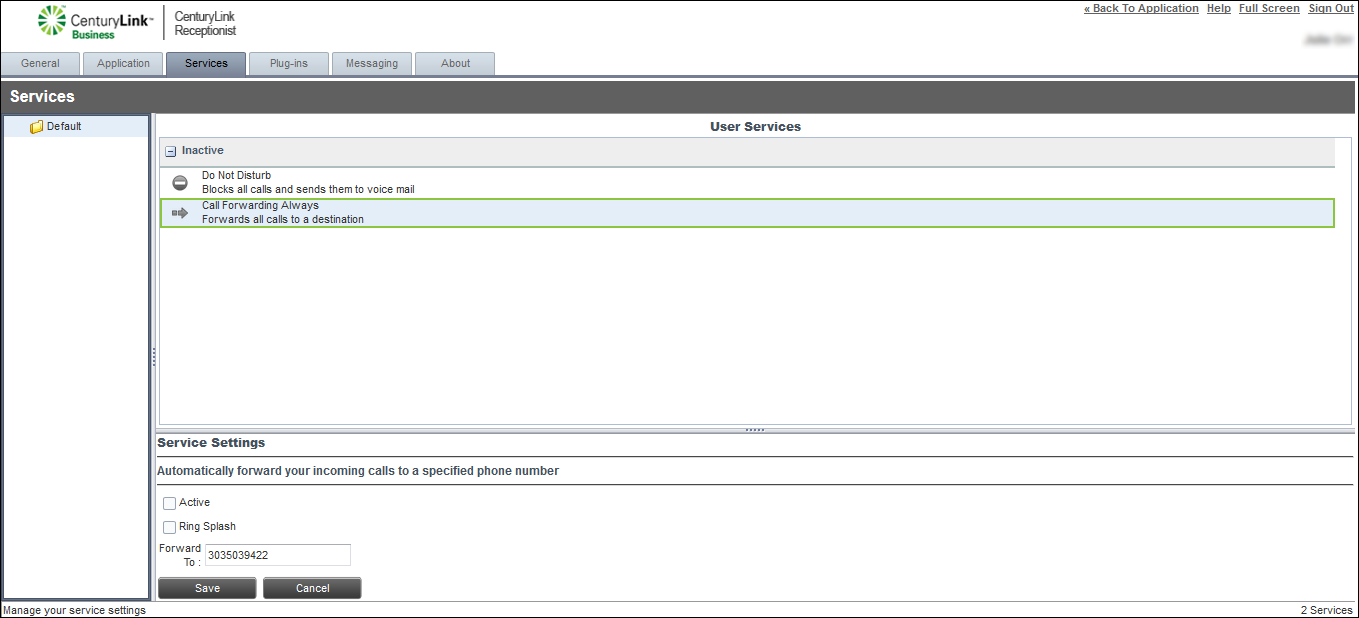Screen dimensions: 1359x618
Task: Open the About tab
Action: (455, 63)
